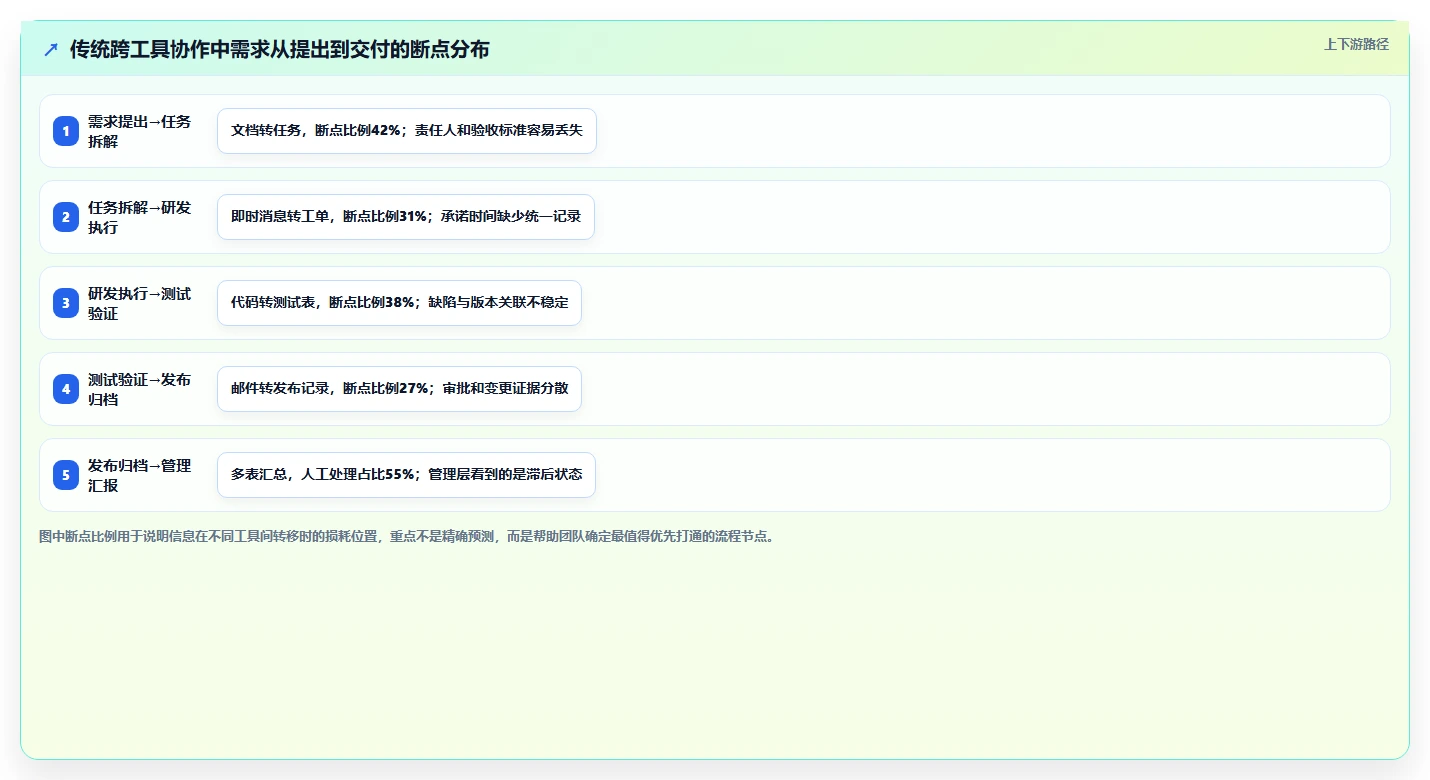Click the footnote starting with 图中断点比例用于说明

407,536
